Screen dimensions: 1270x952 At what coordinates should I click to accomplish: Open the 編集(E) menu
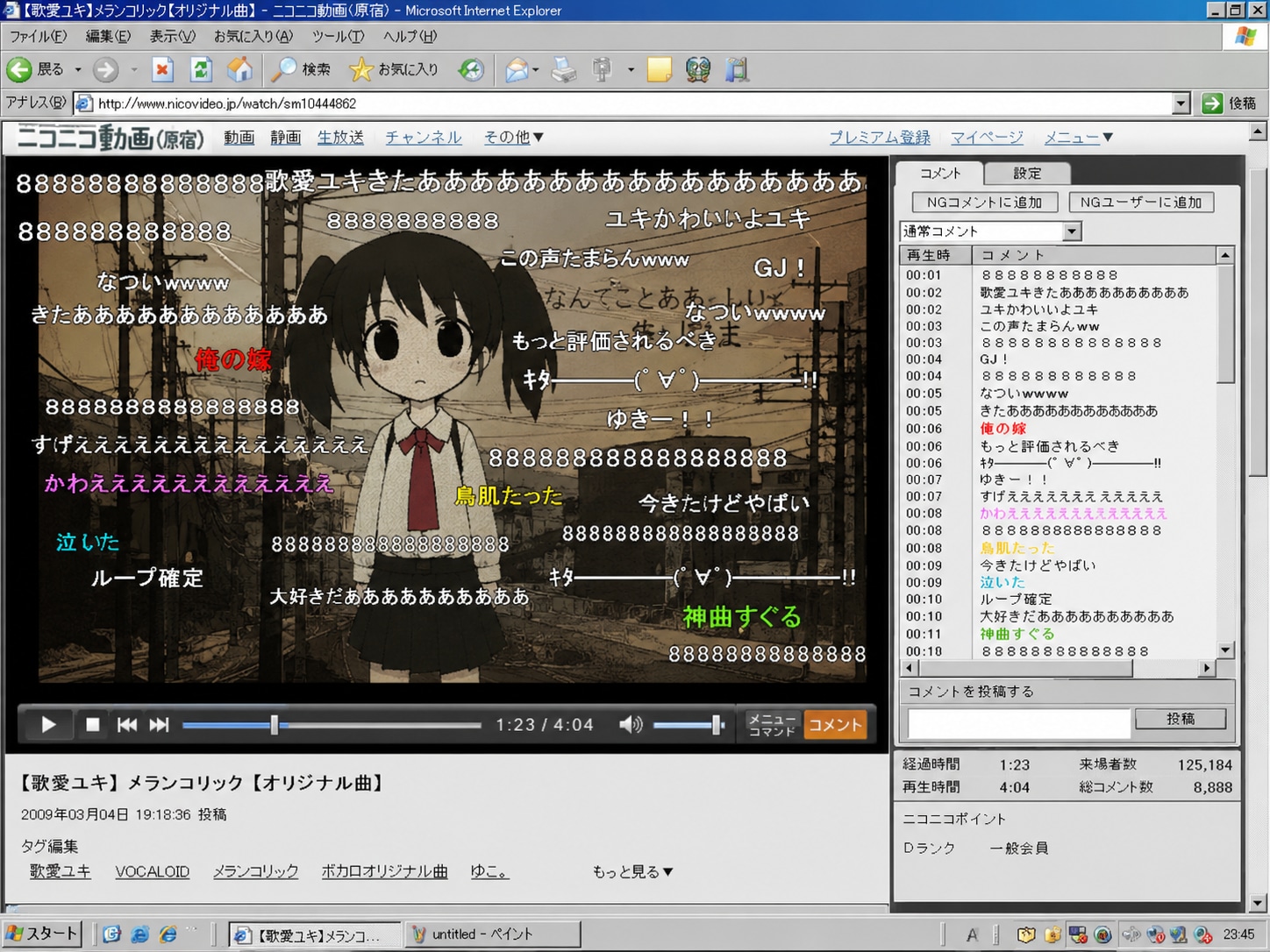click(108, 36)
